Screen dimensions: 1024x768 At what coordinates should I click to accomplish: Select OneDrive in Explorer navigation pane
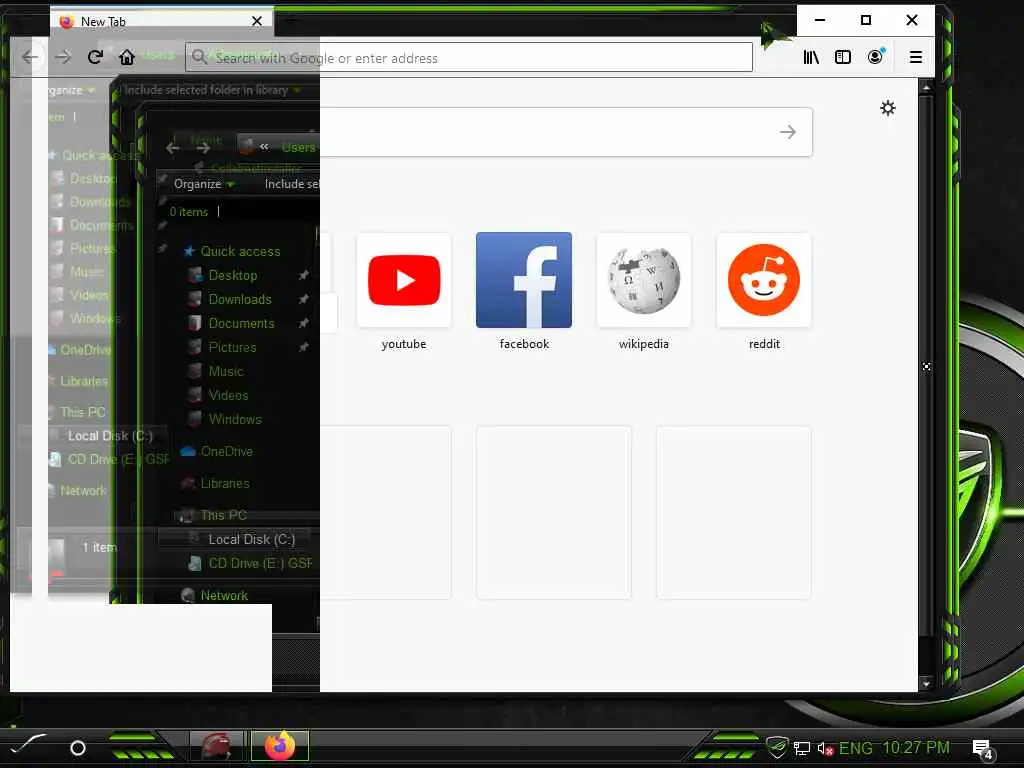coord(226,451)
